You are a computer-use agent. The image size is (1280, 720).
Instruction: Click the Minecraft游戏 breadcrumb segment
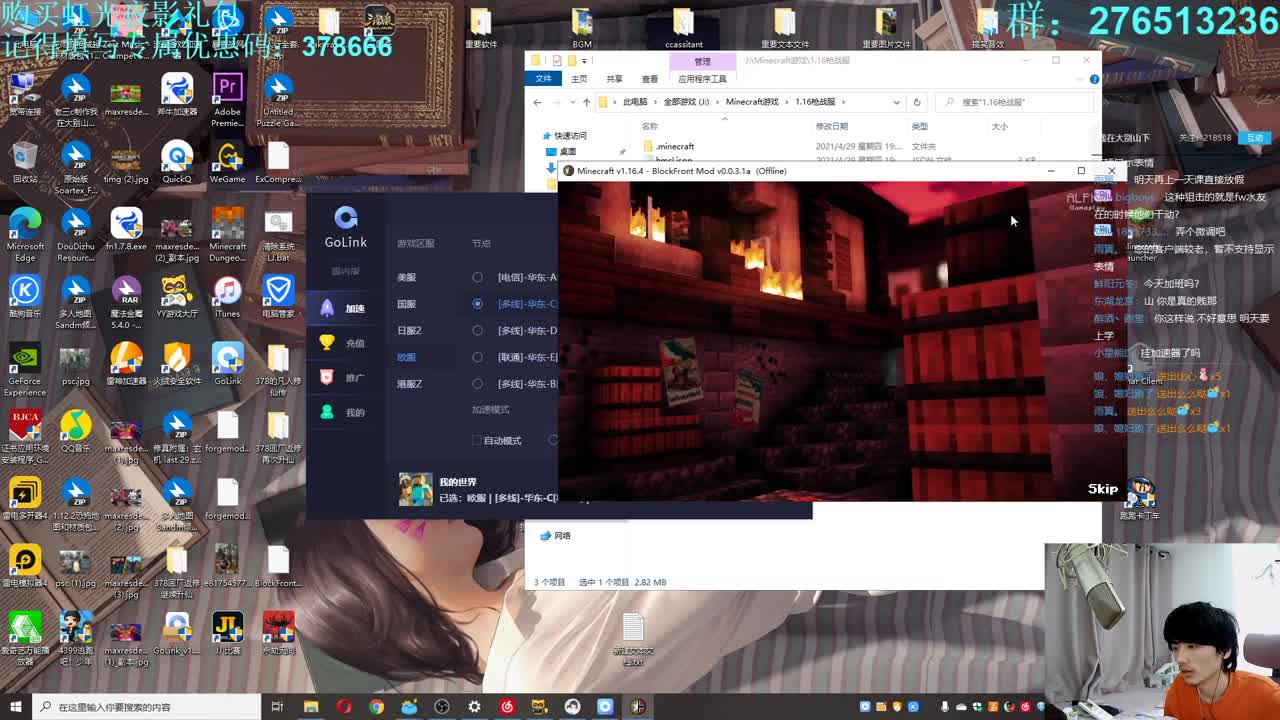click(752, 102)
